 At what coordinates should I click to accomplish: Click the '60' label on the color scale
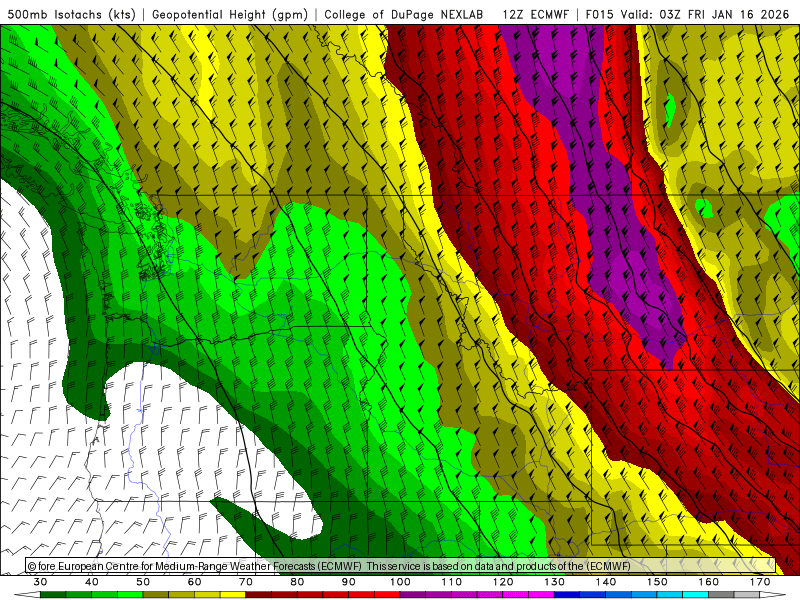tap(194, 582)
